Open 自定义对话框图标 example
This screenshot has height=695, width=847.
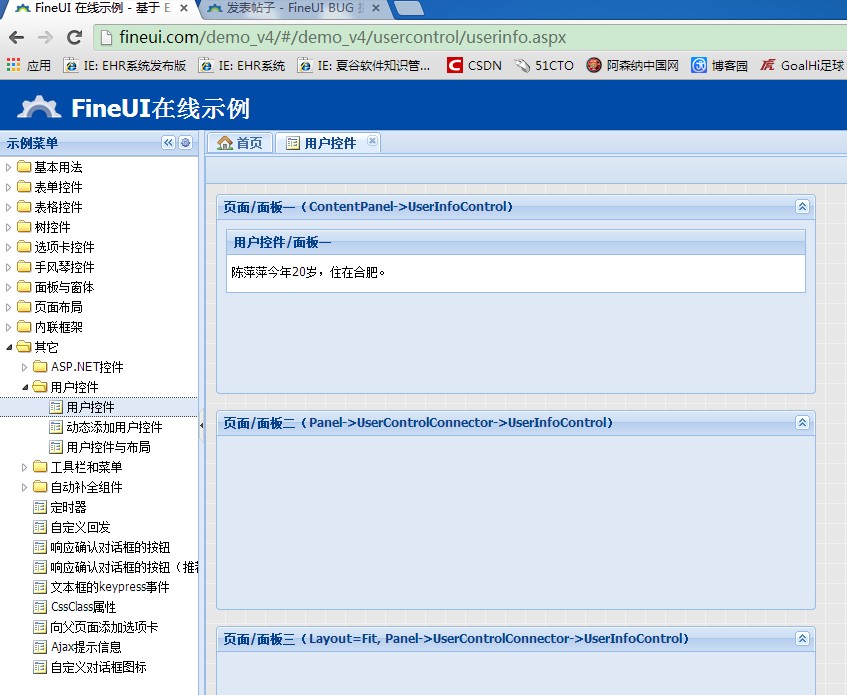(x=98, y=667)
